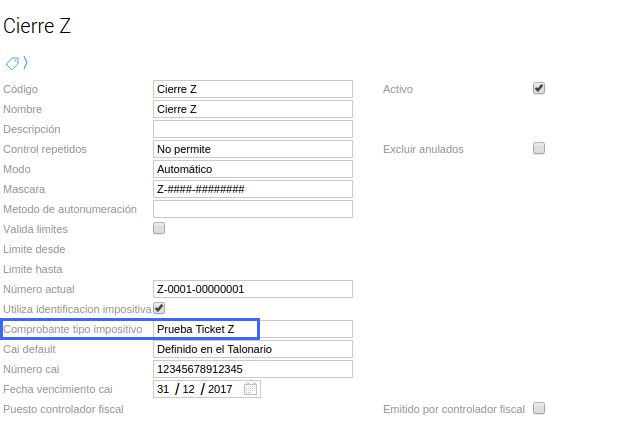Open the Control repetidos selector
619x444 pixels.
coord(252,149)
